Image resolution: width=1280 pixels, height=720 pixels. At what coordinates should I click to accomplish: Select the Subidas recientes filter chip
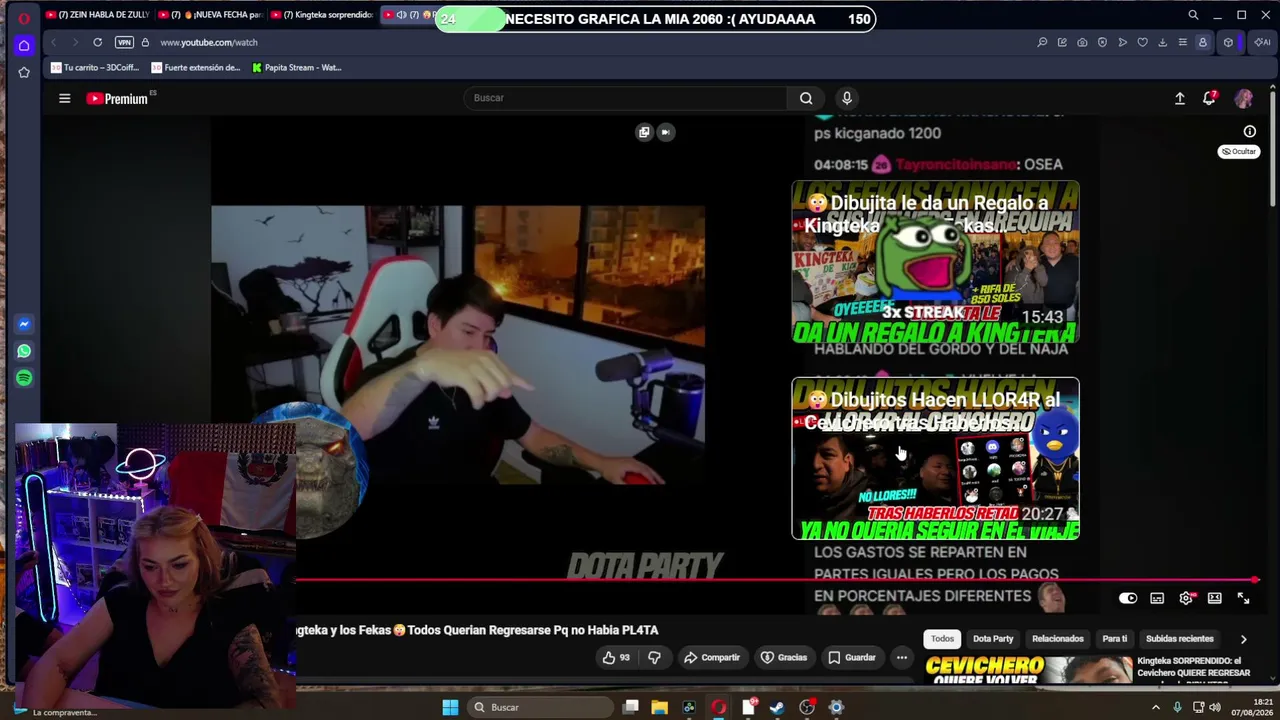[x=1180, y=639]
